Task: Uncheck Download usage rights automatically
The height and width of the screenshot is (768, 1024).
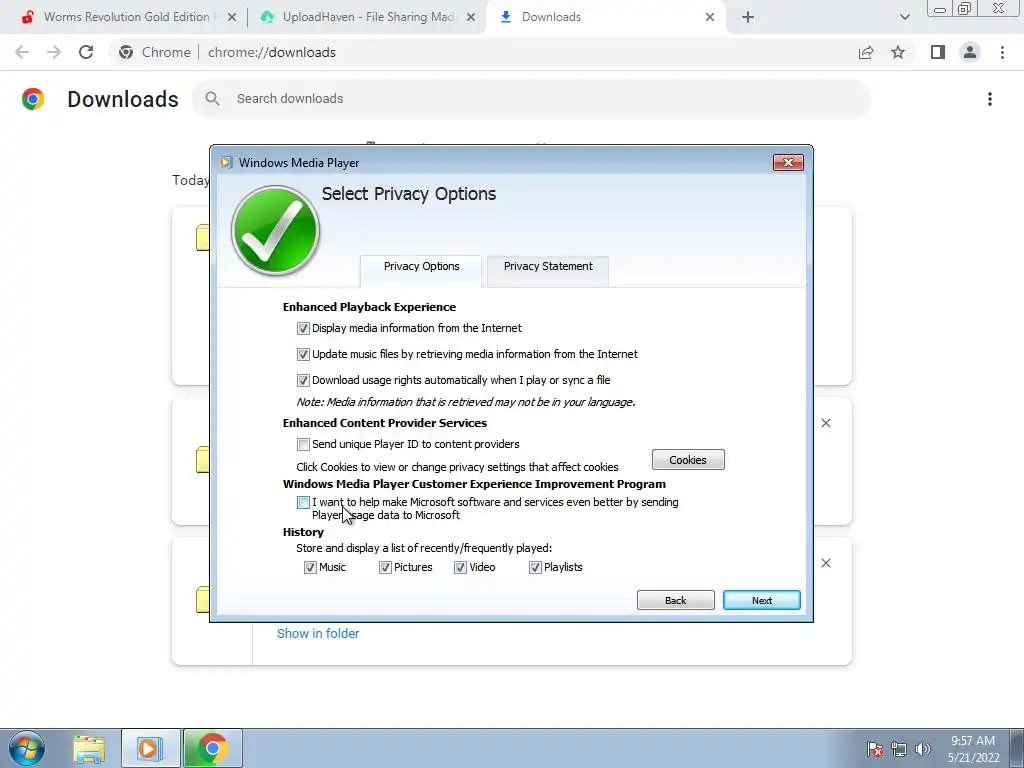Action: pyautogui.click(x=303, y=380)
